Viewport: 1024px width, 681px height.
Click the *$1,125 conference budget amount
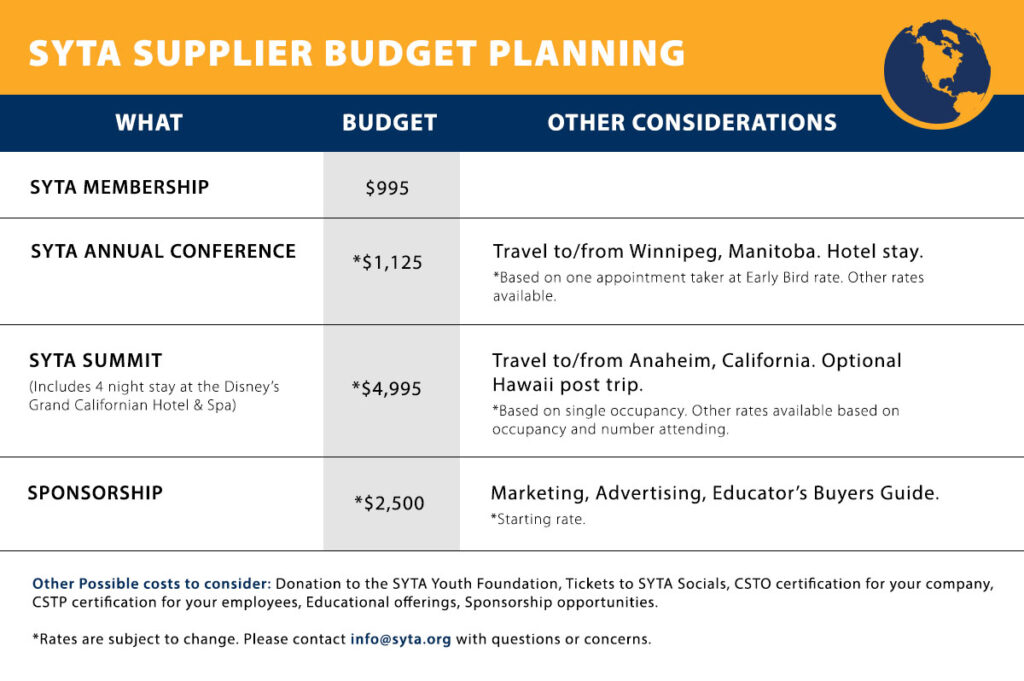pyautogui.click(x=387, y=262)
